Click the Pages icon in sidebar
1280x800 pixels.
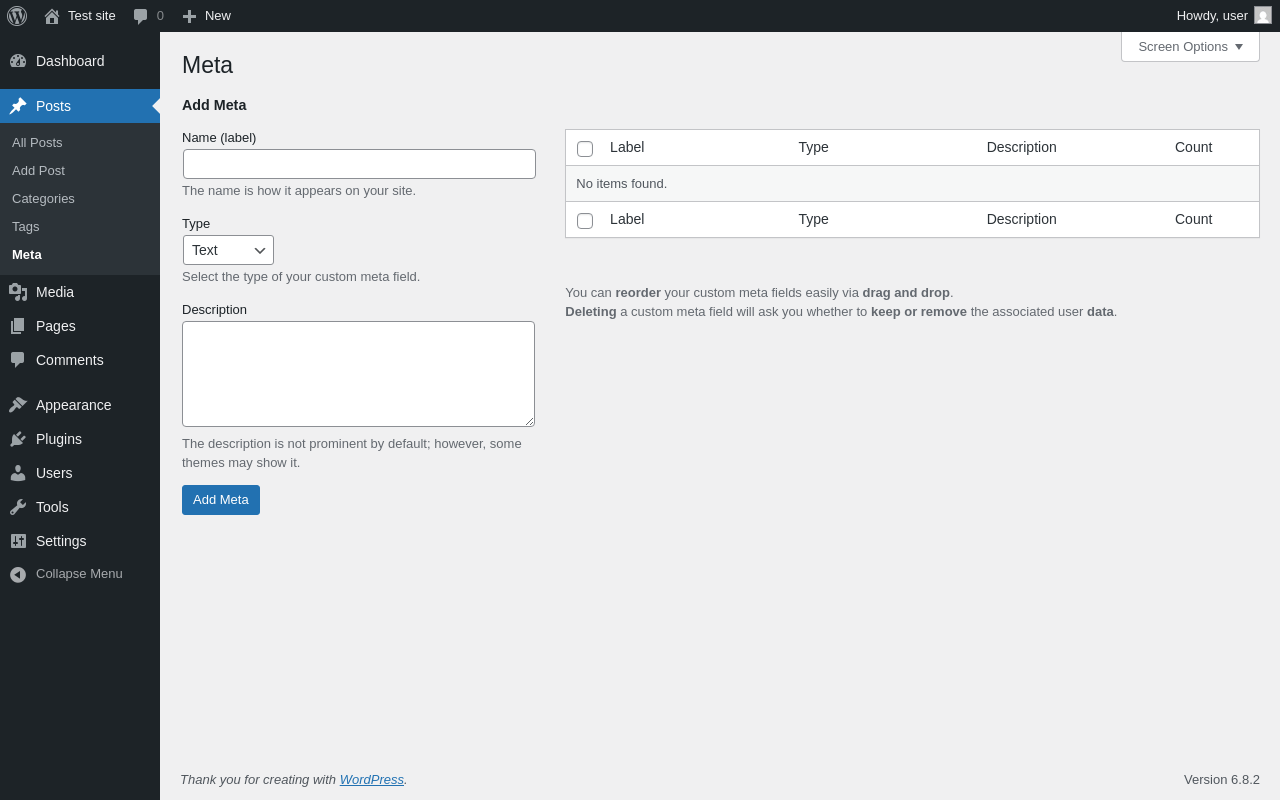[x=18, y=326]
